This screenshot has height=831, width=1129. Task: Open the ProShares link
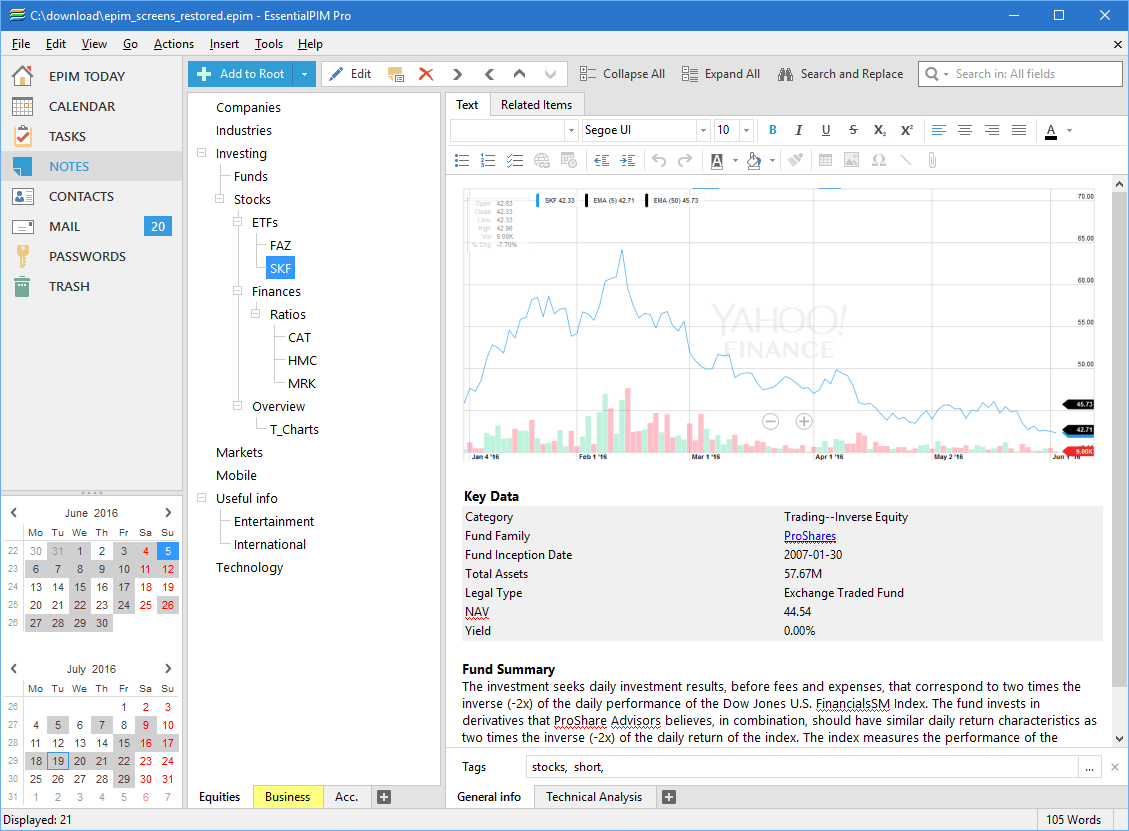click(810, 536)
